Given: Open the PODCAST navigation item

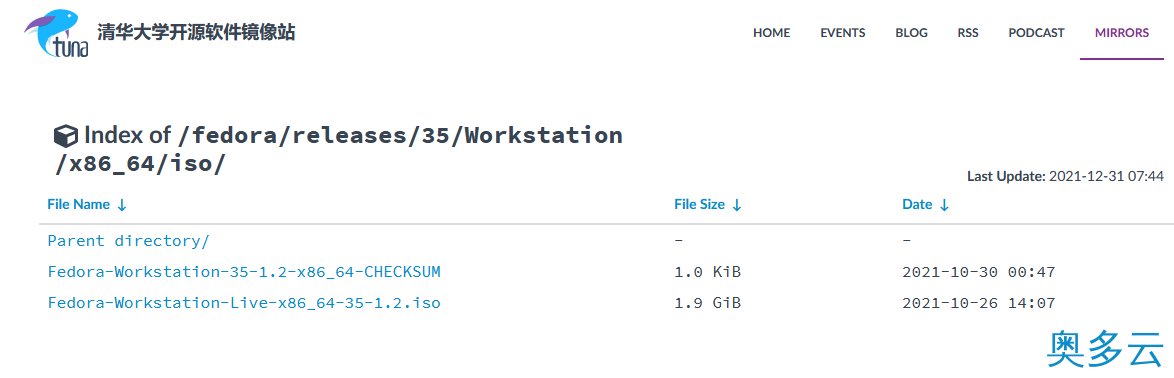Looking at the screenshot, I should (x=1036, y=33).
